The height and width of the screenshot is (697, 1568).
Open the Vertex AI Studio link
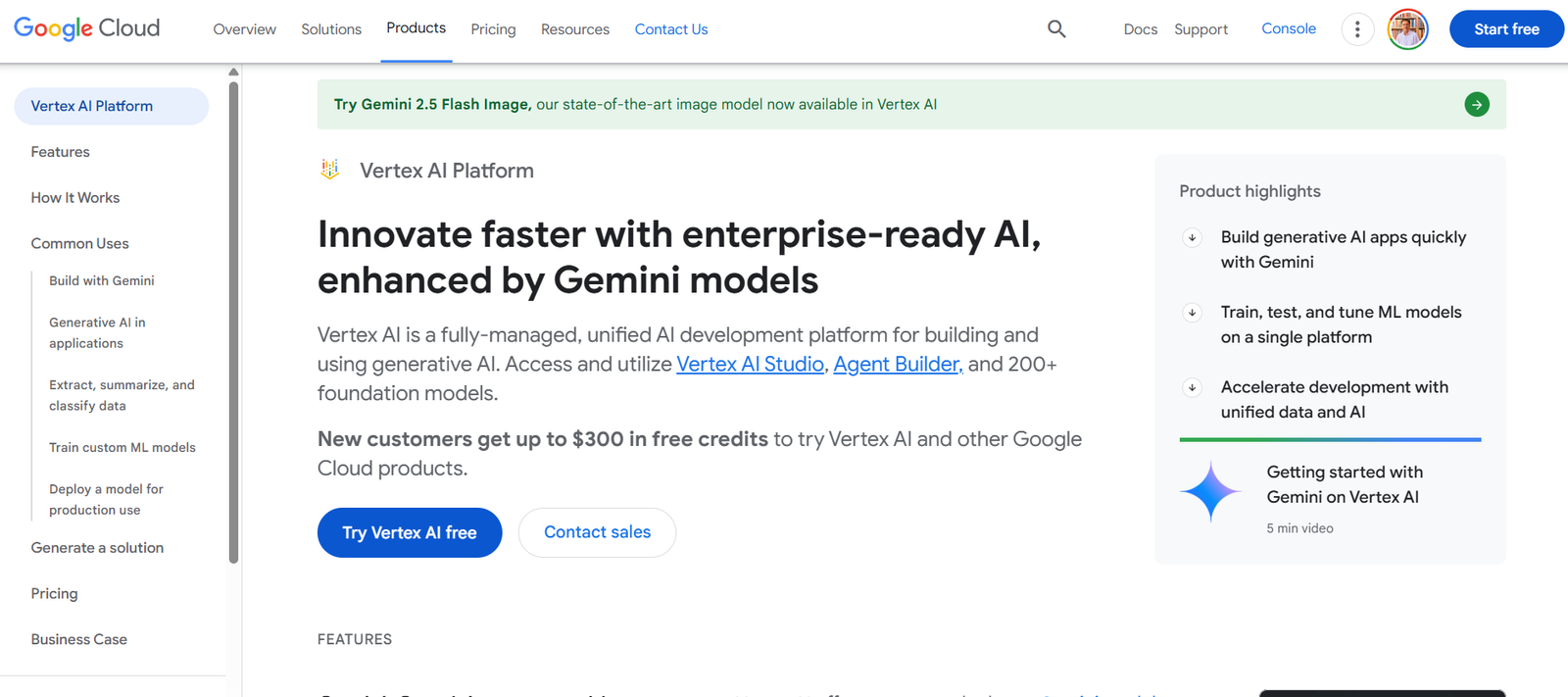coord(750,364)
